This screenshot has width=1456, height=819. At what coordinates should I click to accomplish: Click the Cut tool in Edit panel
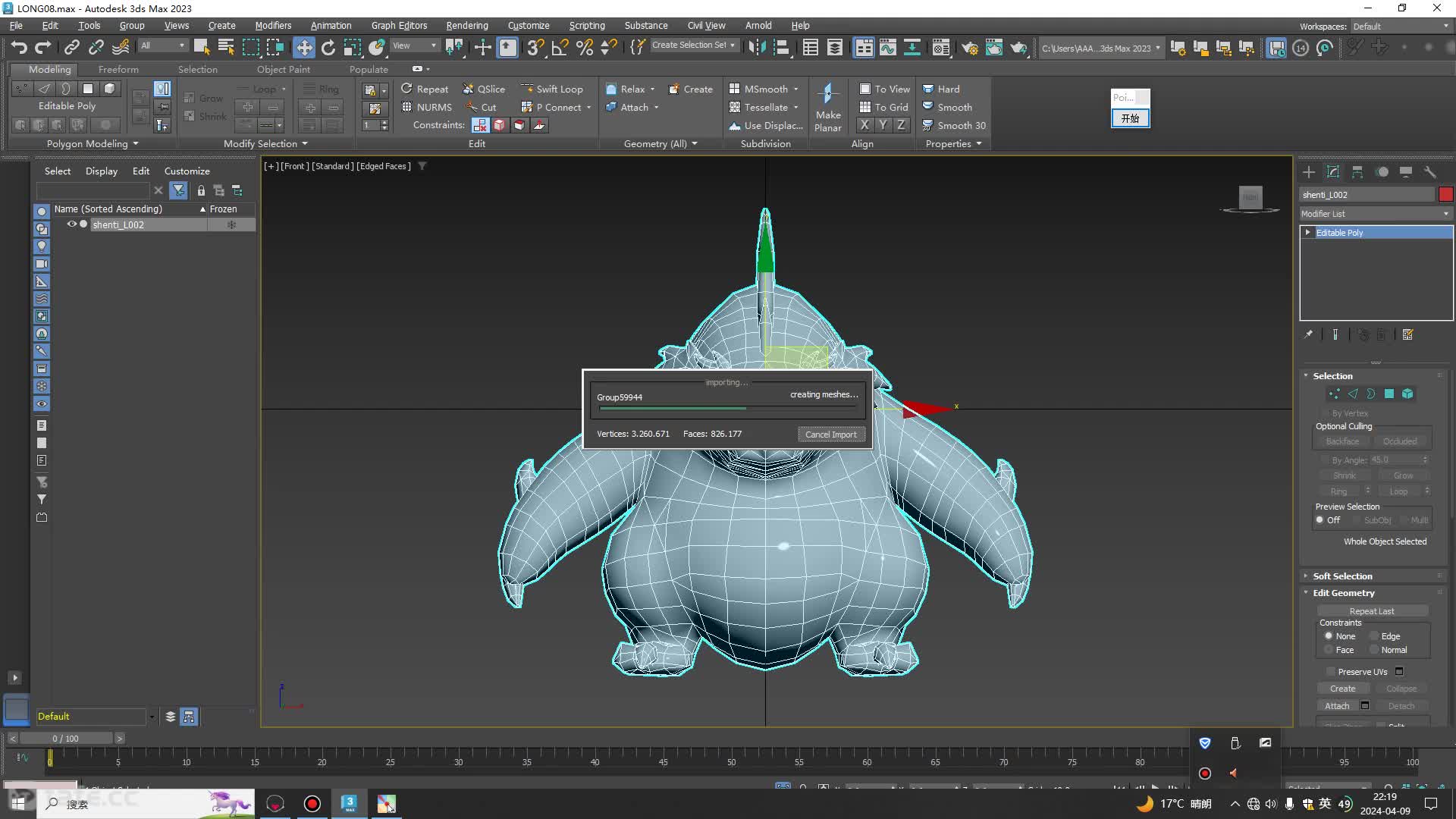pyautogui.click(x=481, y=107)
